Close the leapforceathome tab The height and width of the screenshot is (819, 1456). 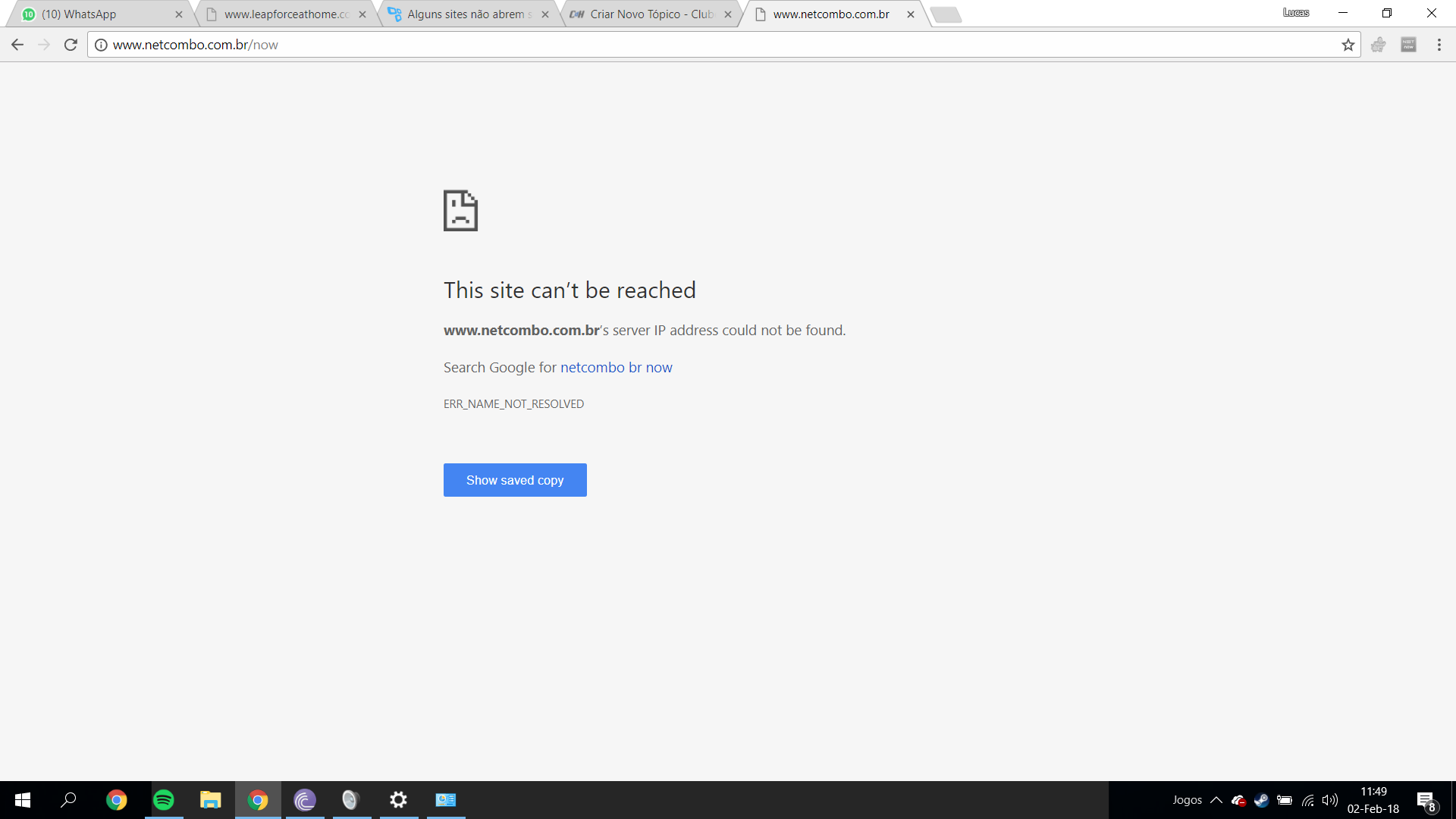[362, 14]
